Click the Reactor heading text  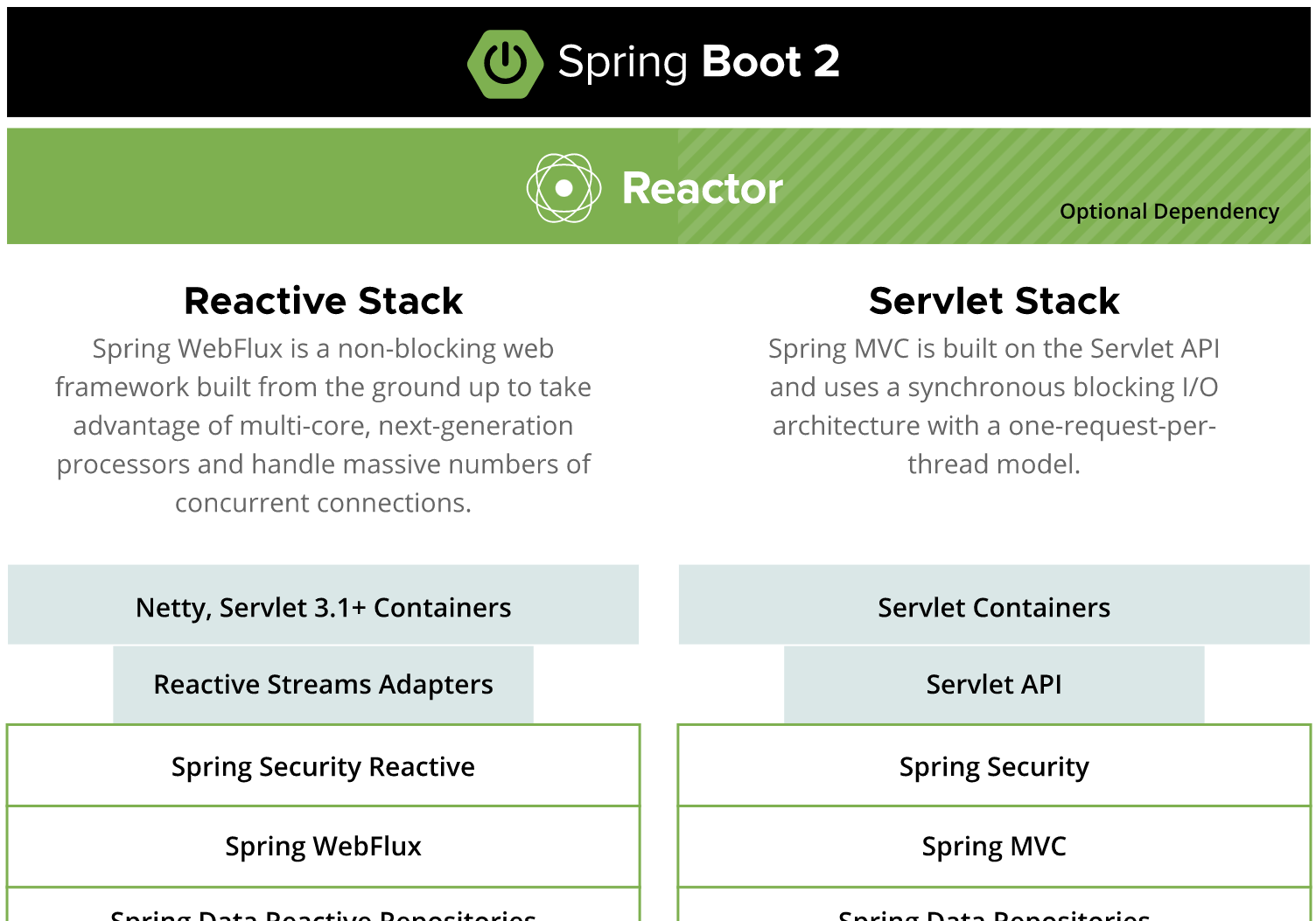[702, 188]
